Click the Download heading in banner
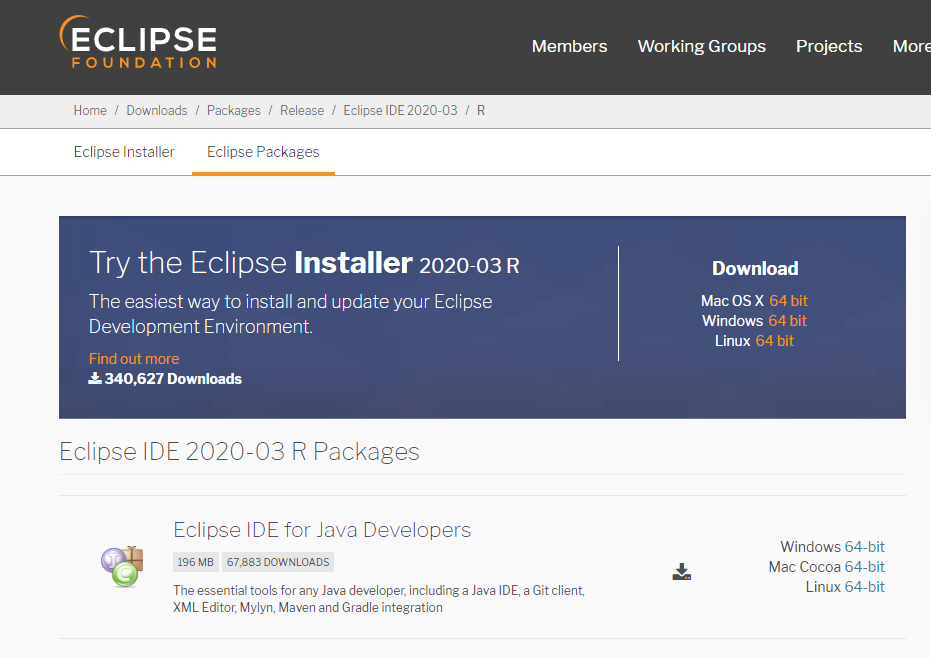This screenshot has height=658, width=931. point(755,268)
